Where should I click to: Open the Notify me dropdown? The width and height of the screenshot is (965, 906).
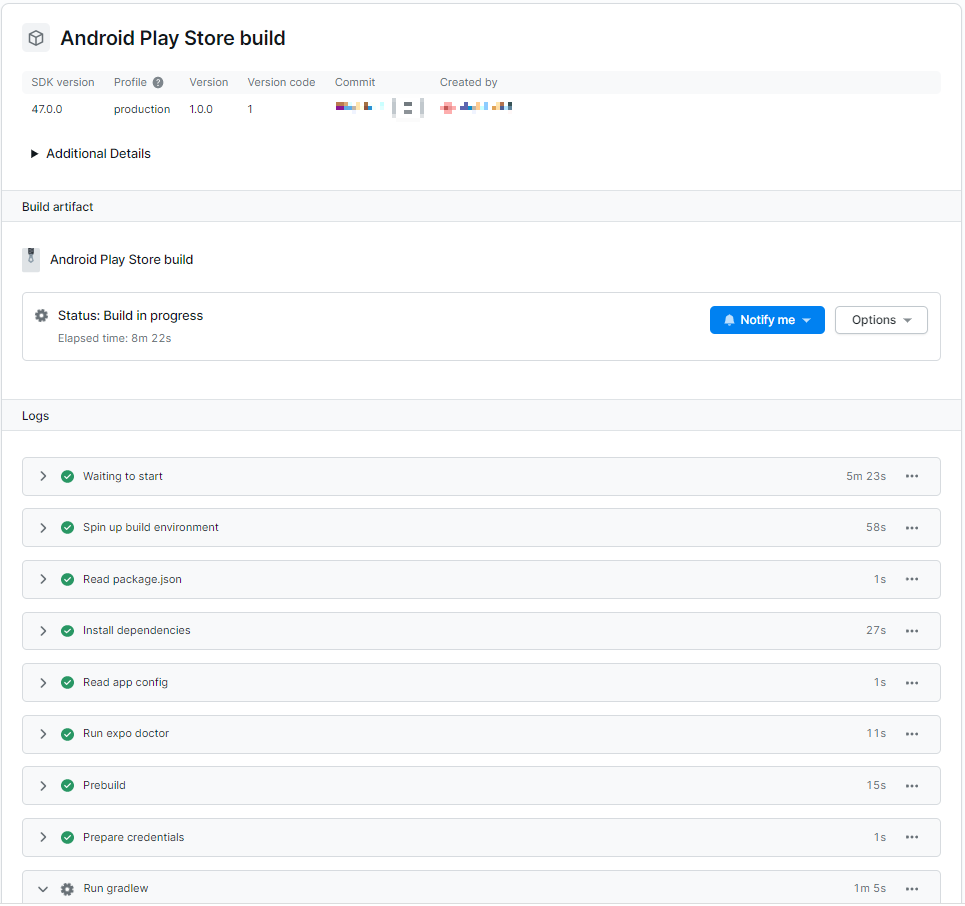click(767, 320)
